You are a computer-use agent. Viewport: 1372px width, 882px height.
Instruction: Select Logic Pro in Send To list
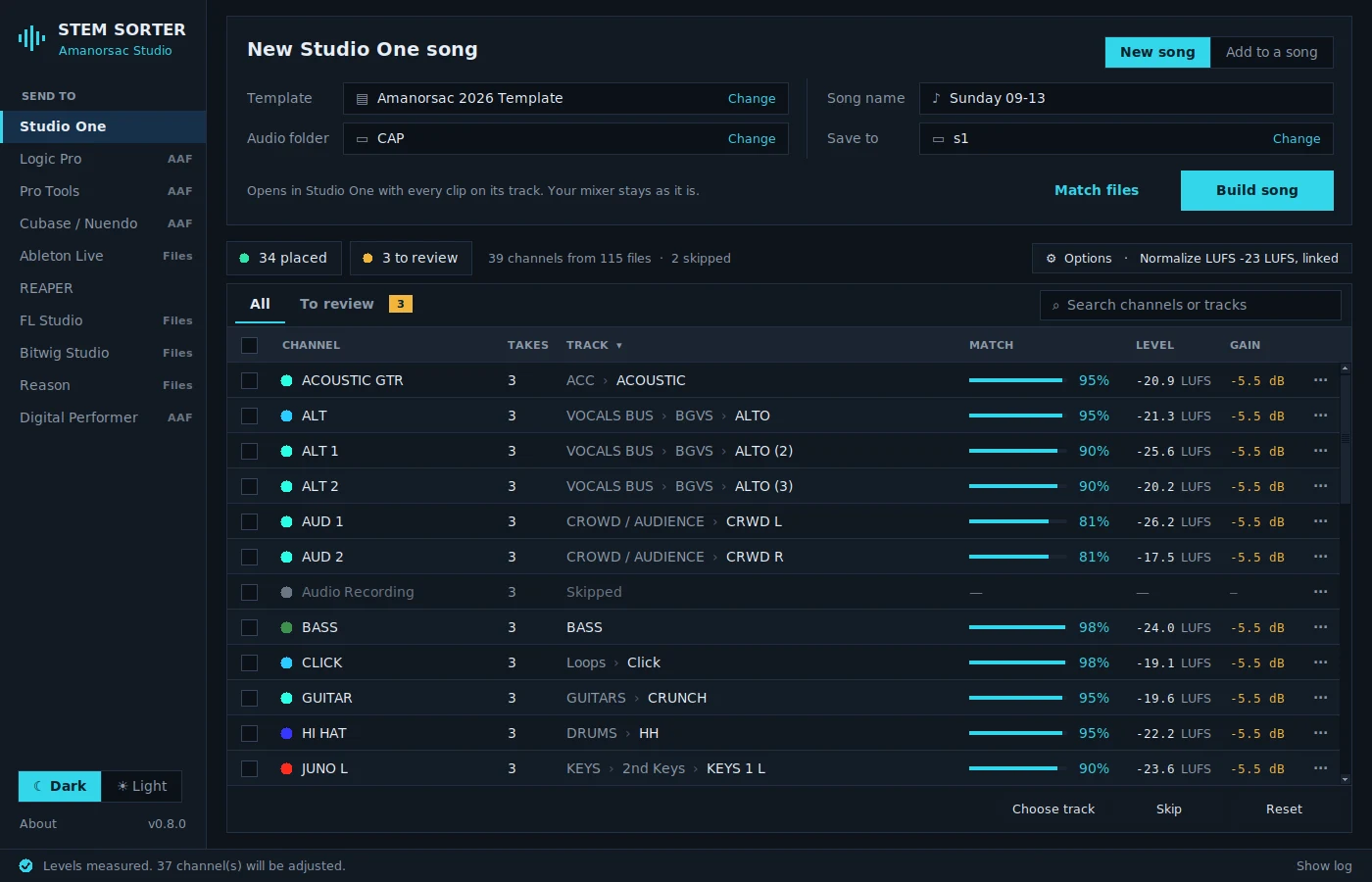coord(103,159)
